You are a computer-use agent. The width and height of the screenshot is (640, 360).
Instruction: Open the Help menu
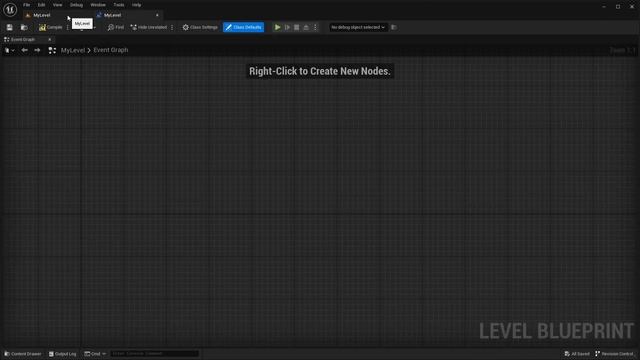(136, 5)
